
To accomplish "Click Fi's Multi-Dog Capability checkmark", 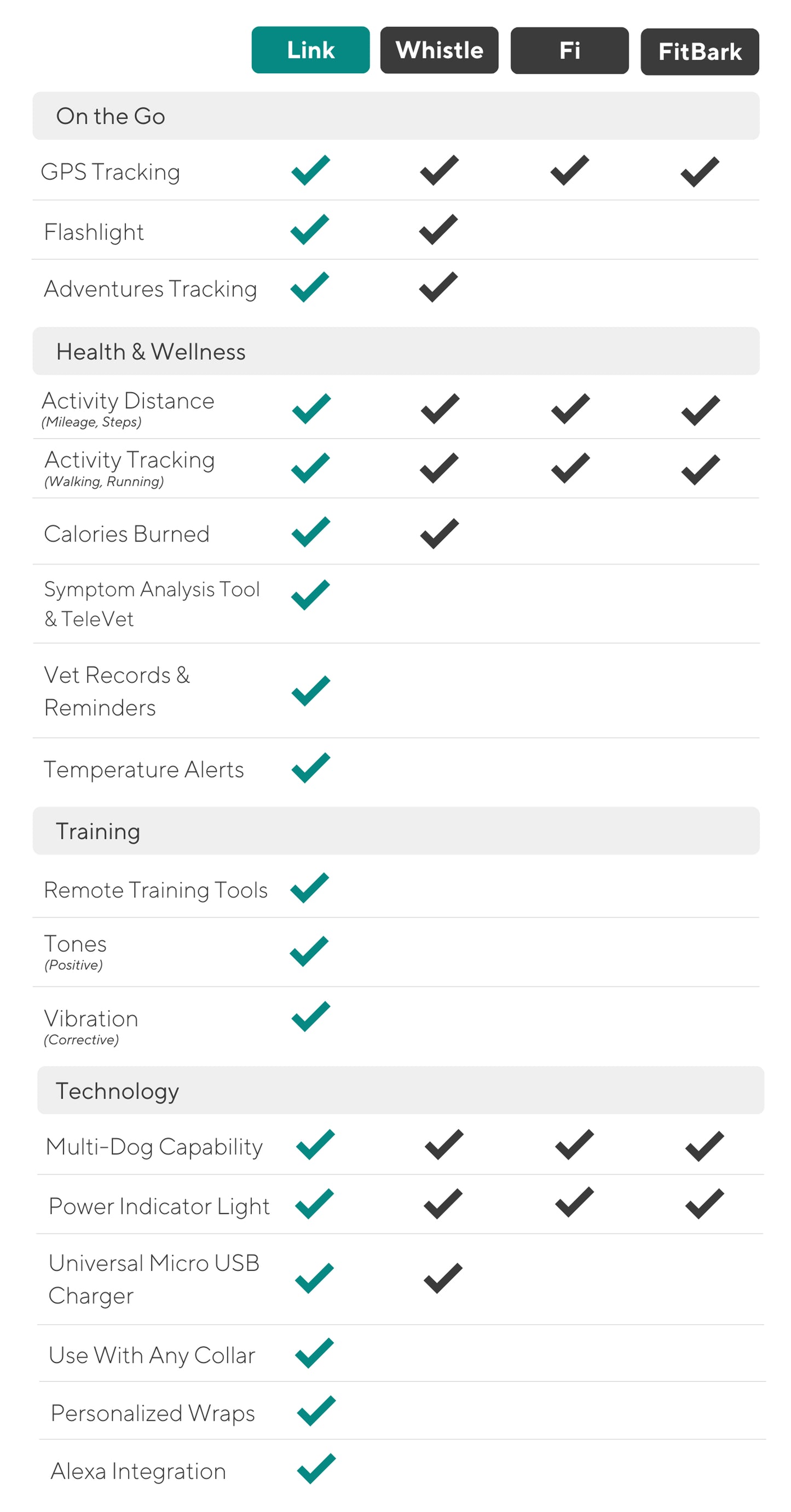I will [x=574, y=1144].
